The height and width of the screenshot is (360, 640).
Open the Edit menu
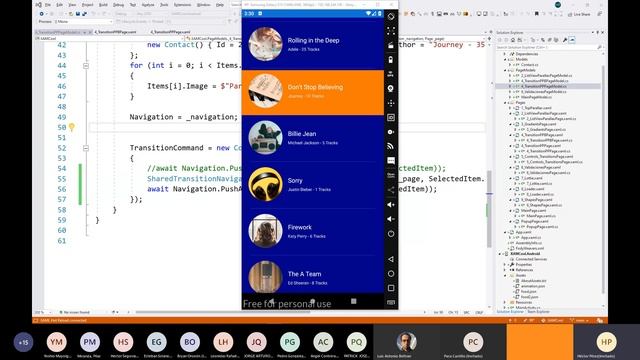(x=59, y=5)
